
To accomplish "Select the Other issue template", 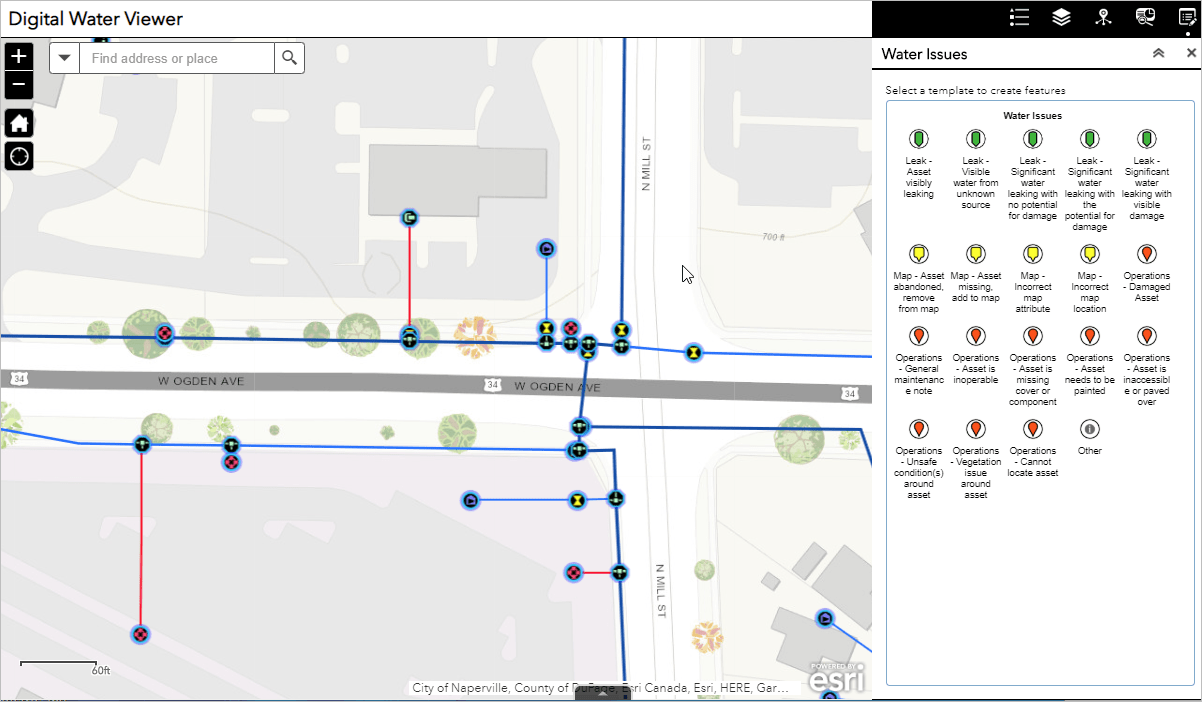I will (x=1090, y=438).
